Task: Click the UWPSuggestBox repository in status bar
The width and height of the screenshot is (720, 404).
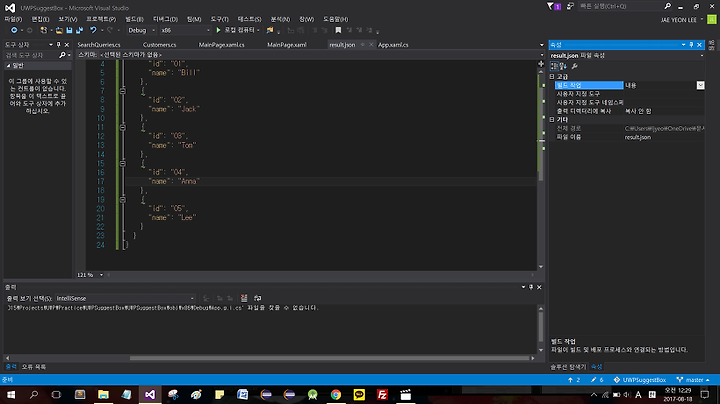Action: pyautogui.click(x=640, y=380)
